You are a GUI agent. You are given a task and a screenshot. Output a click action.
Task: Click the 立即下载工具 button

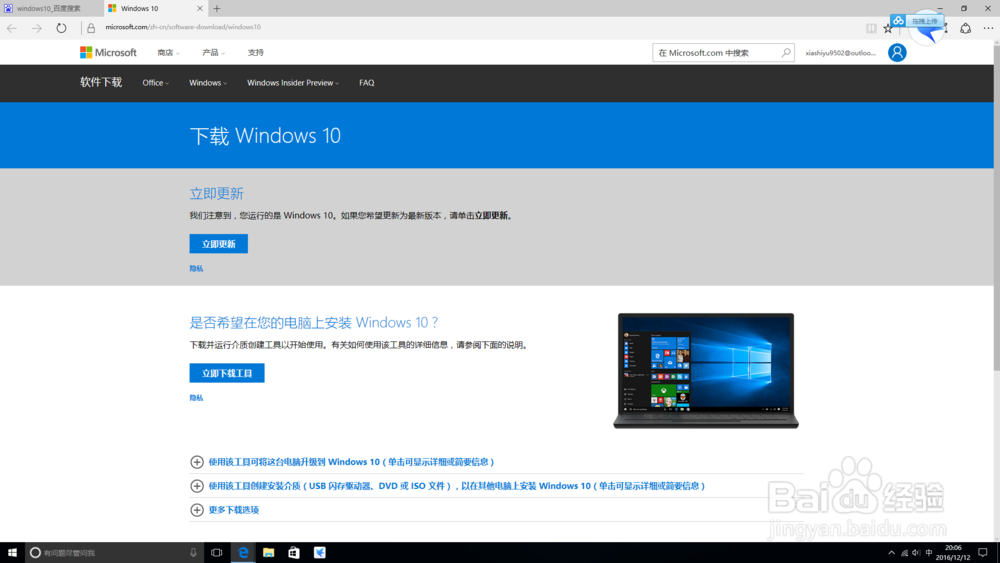(227, 373)
